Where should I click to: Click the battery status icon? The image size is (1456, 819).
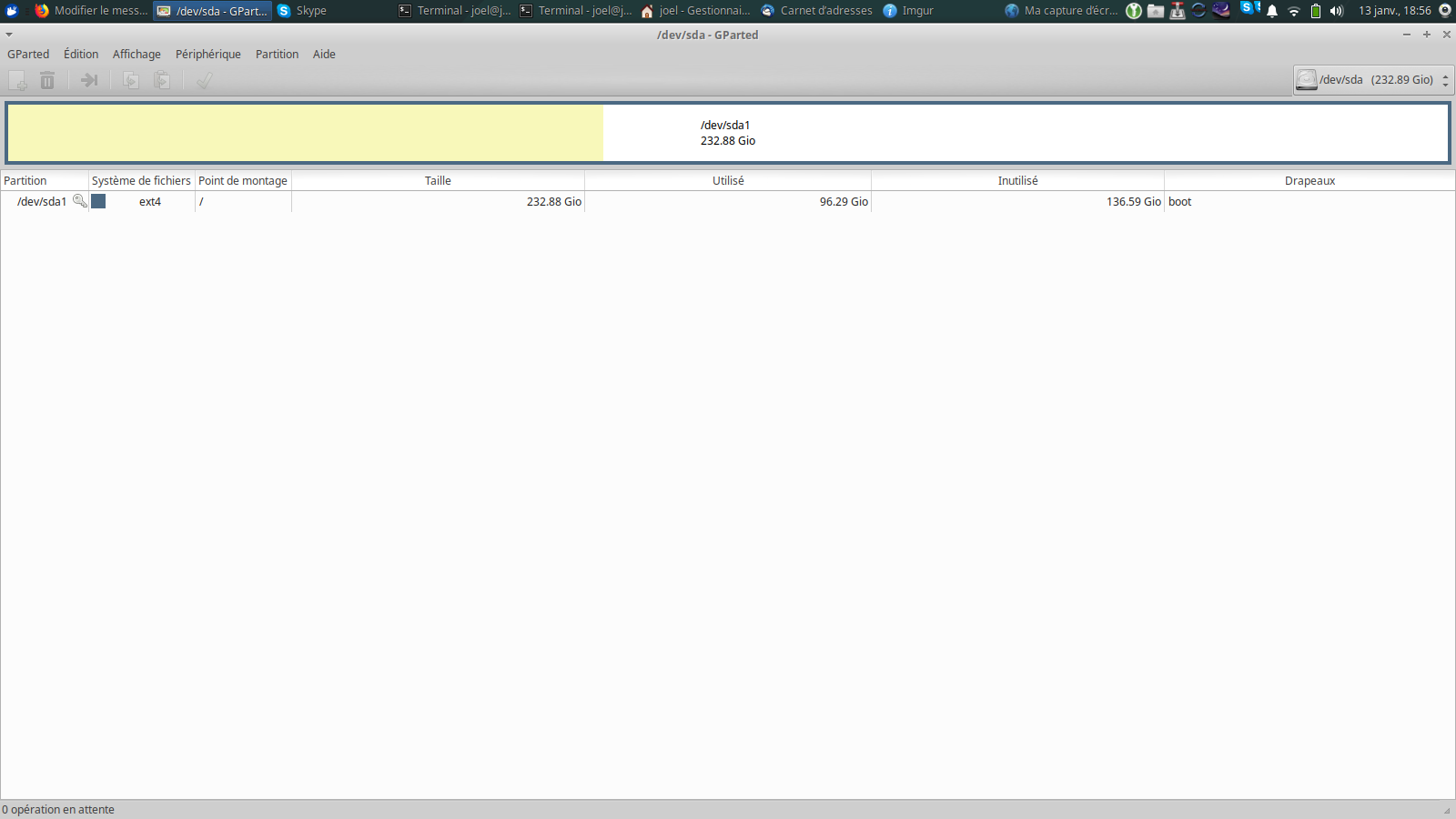[1316, 11]
